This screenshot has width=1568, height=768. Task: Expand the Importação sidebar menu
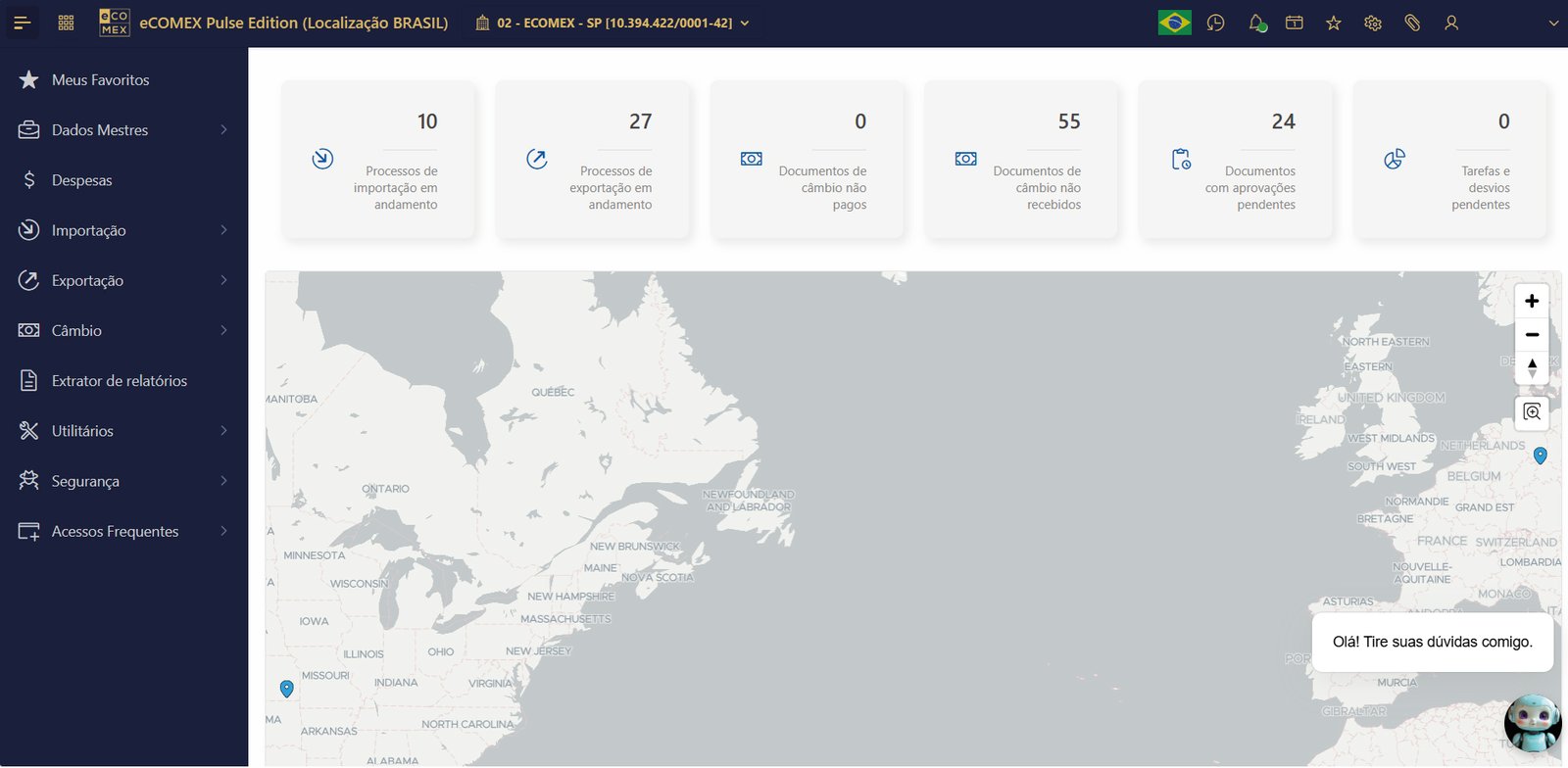tap(123, 230)
